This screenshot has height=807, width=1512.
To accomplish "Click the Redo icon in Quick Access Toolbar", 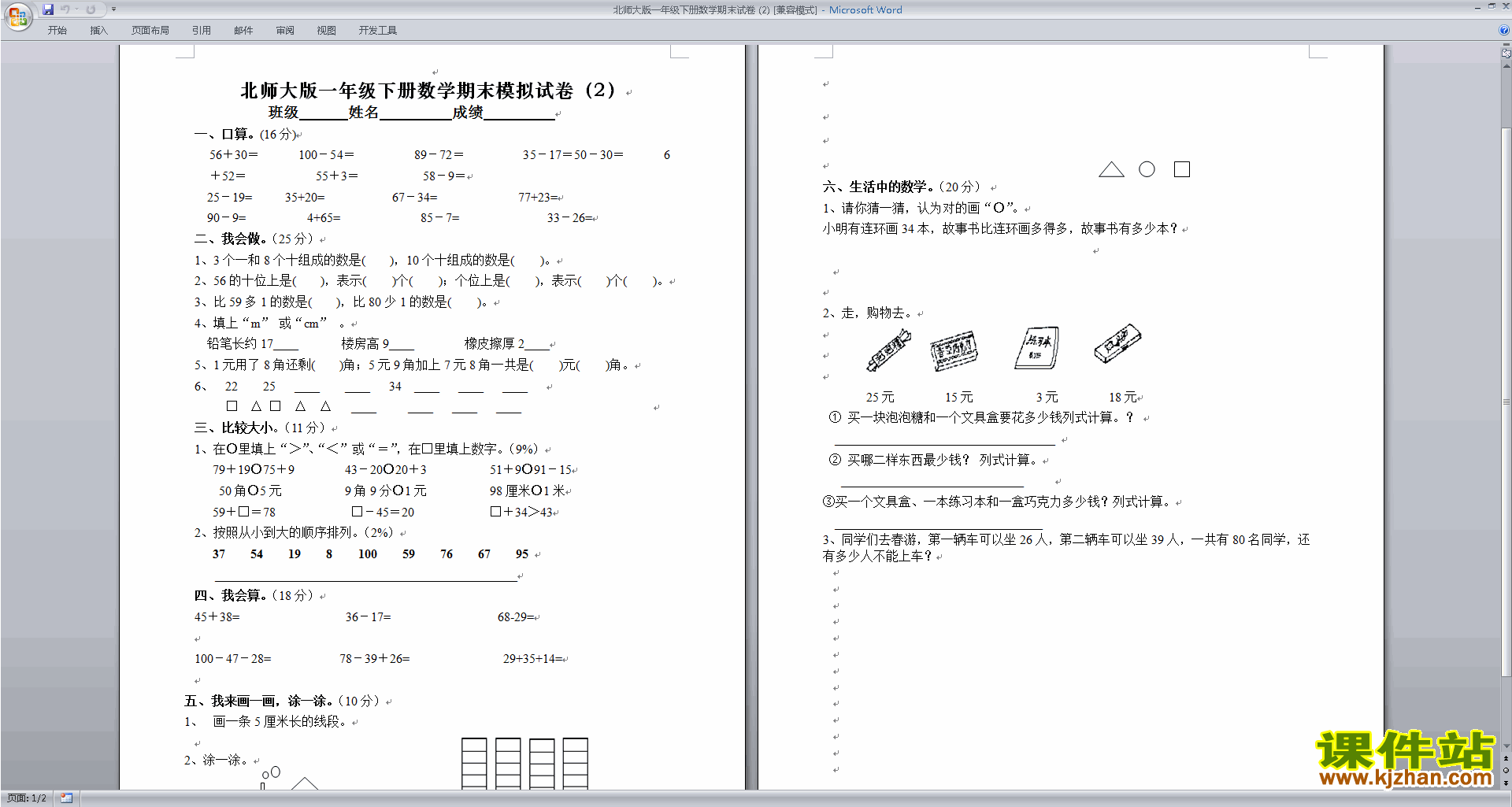I will pyautogui.click(x=91, y=9).
